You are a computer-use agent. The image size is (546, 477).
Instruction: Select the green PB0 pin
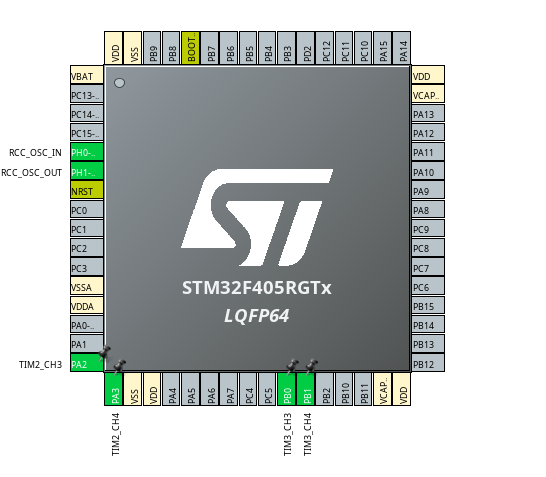click(287, 389)
